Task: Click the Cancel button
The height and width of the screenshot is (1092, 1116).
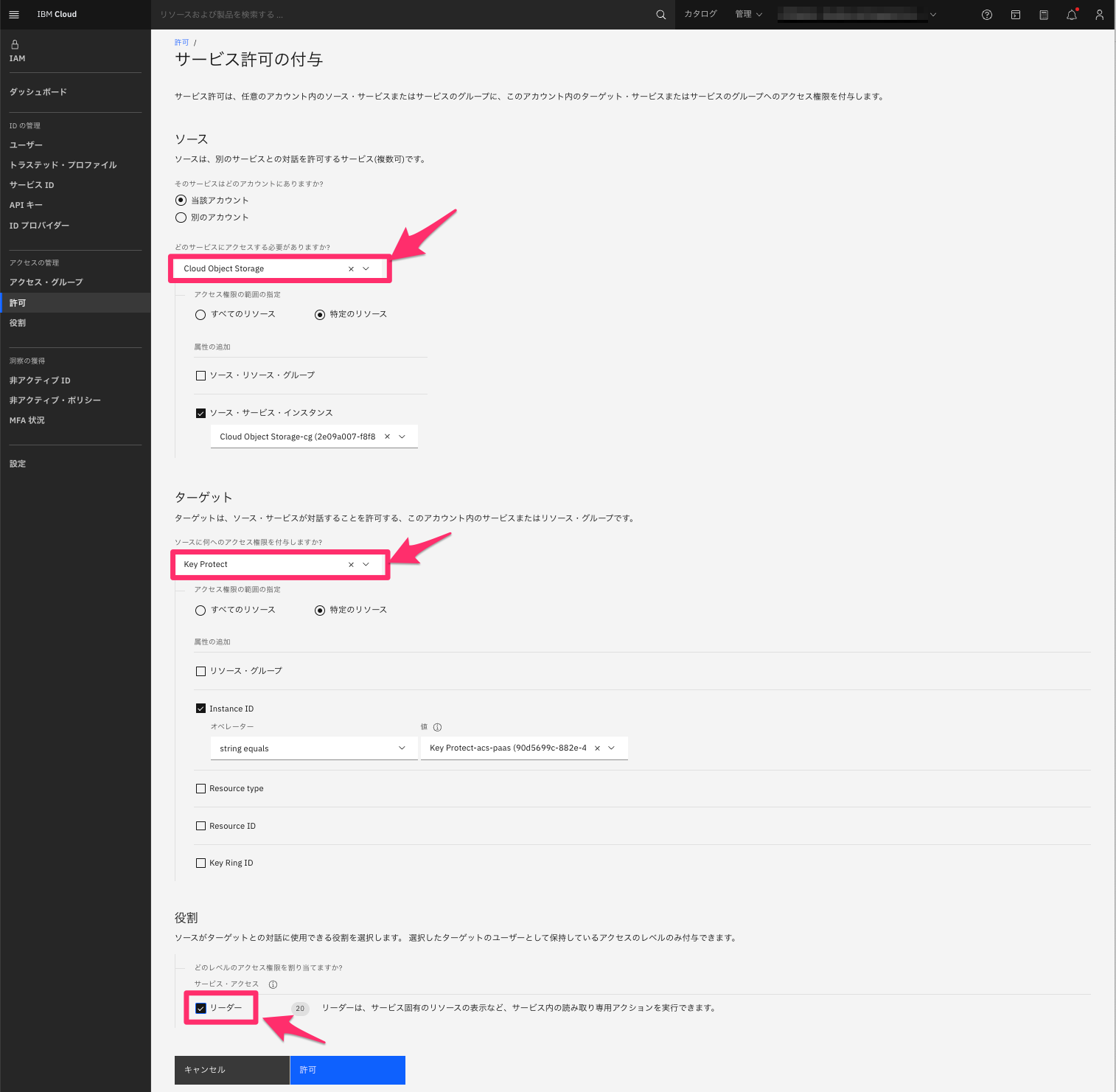Action: [x=232, y=1070]
